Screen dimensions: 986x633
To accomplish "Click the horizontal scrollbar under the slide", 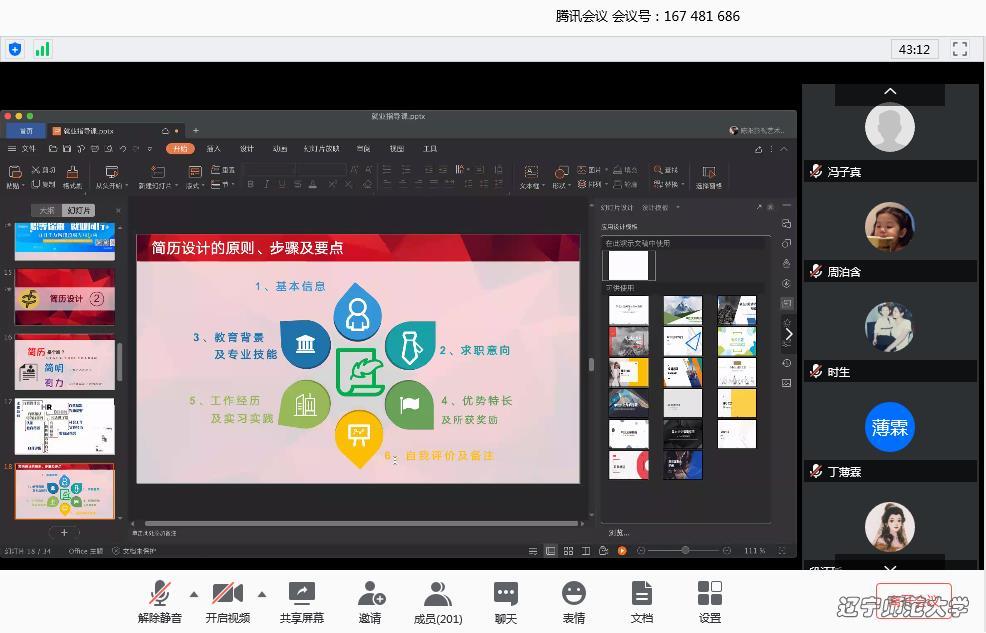I will point(360,523).
